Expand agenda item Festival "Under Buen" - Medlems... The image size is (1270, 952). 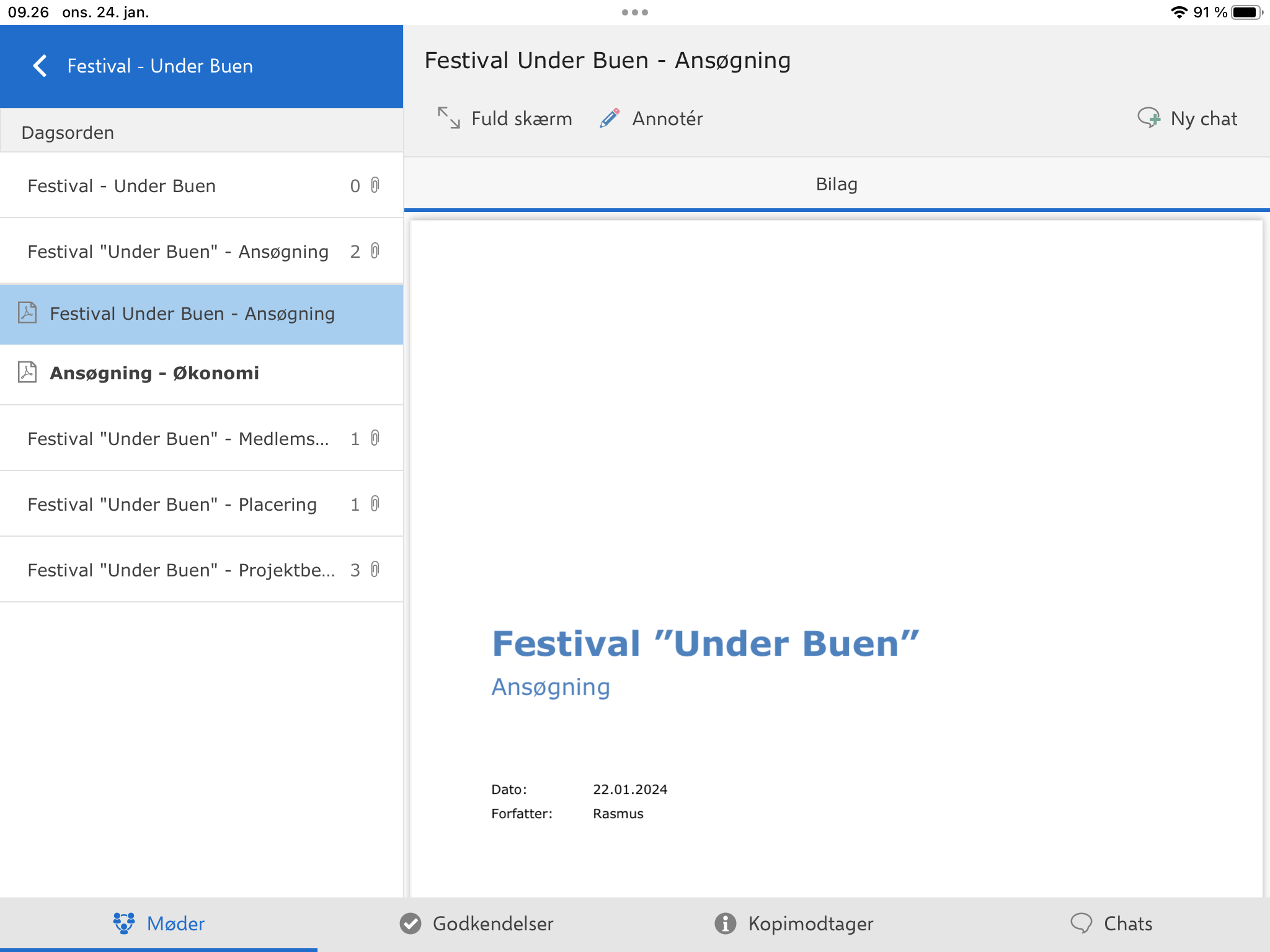pyautogui.click(x=202, y=438)
